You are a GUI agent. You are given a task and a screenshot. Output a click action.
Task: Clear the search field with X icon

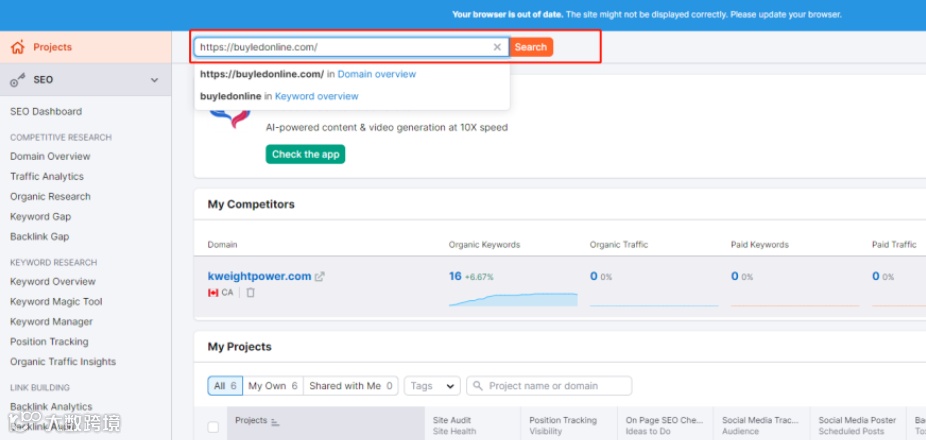[x=497, y=47]
